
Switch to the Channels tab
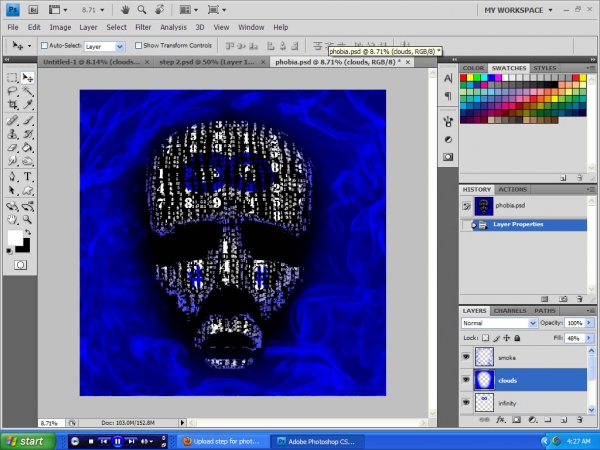pos(510,311)
